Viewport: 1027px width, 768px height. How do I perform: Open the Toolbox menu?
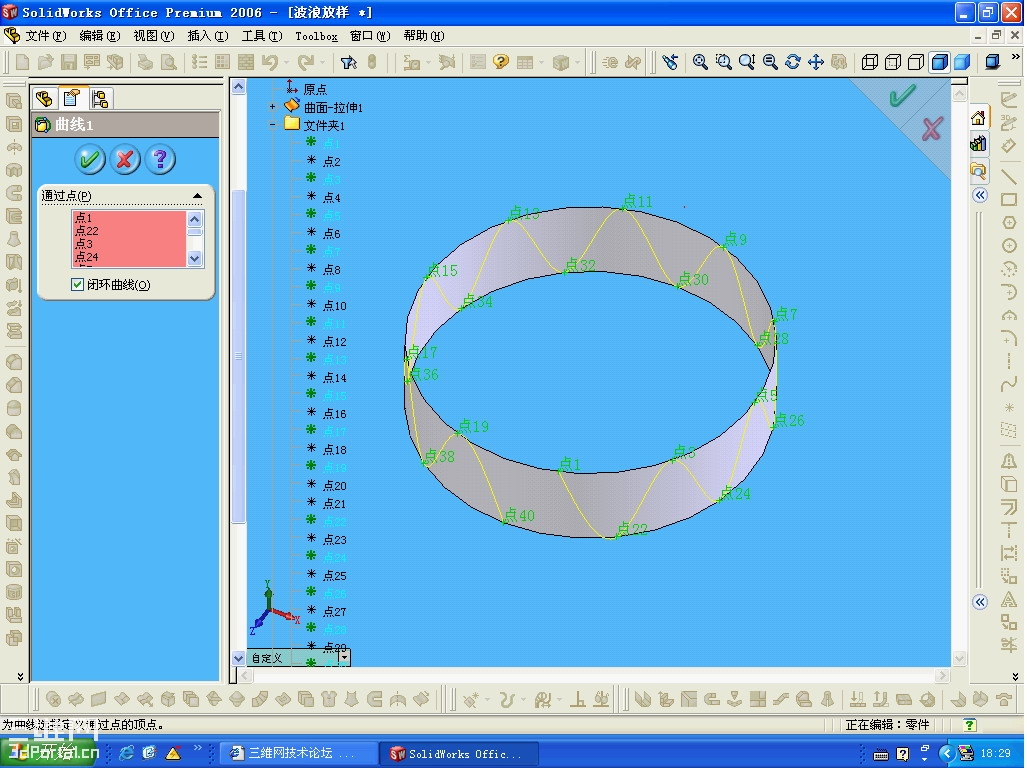pyautogui.click(x=316, y=36)
